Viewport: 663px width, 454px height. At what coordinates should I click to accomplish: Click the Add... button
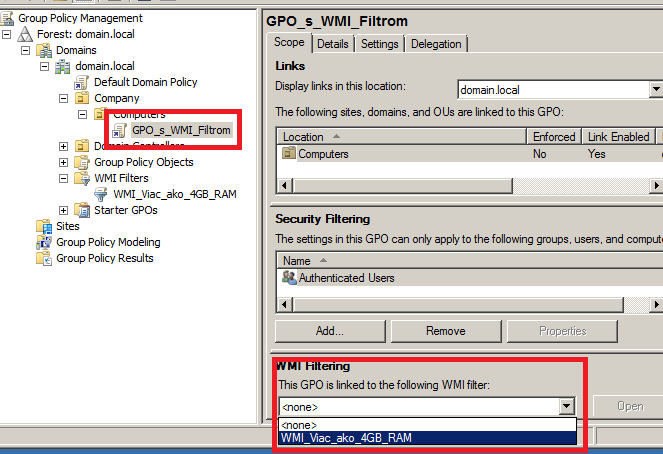[330, 331]
